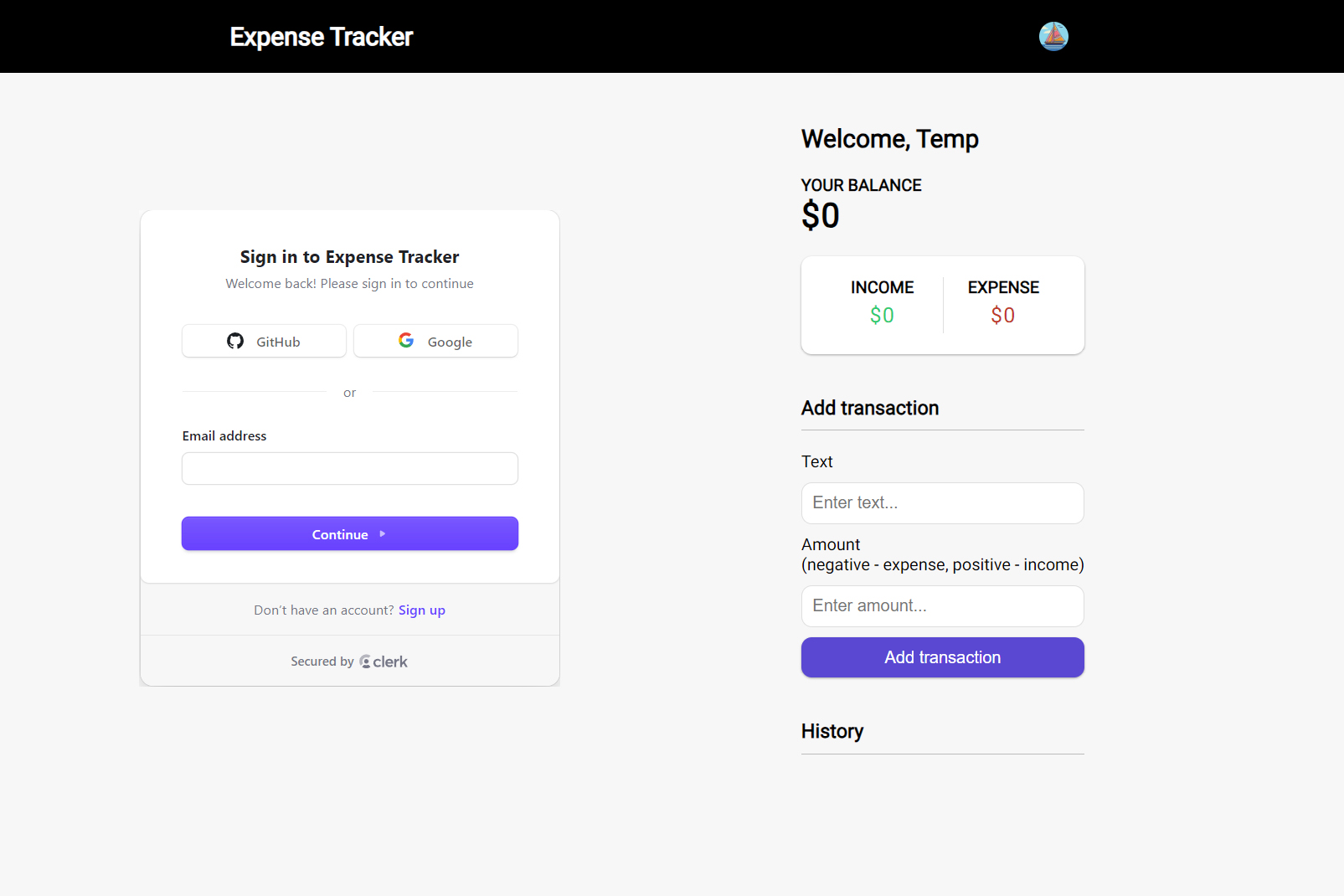Click the Welcome, Temp heading
Screen dimensions: 1344x896
coord(890,139)
